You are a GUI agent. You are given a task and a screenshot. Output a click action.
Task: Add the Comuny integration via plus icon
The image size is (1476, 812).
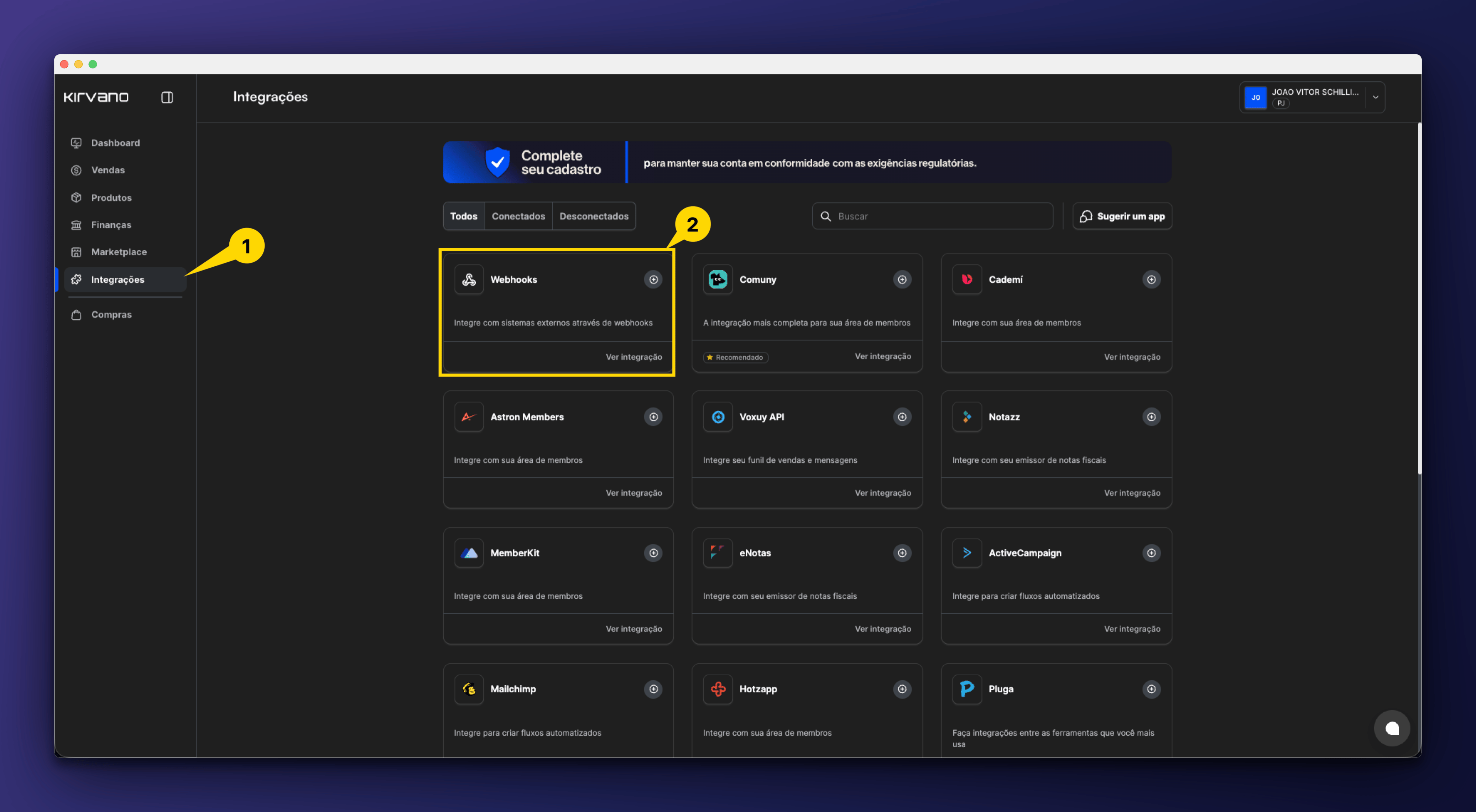[x=902, y=279]
